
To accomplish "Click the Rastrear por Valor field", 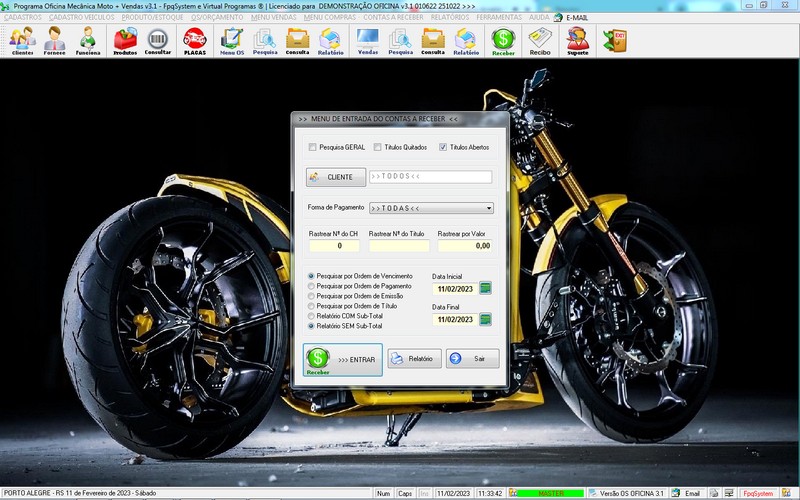I will coord(465,246).
